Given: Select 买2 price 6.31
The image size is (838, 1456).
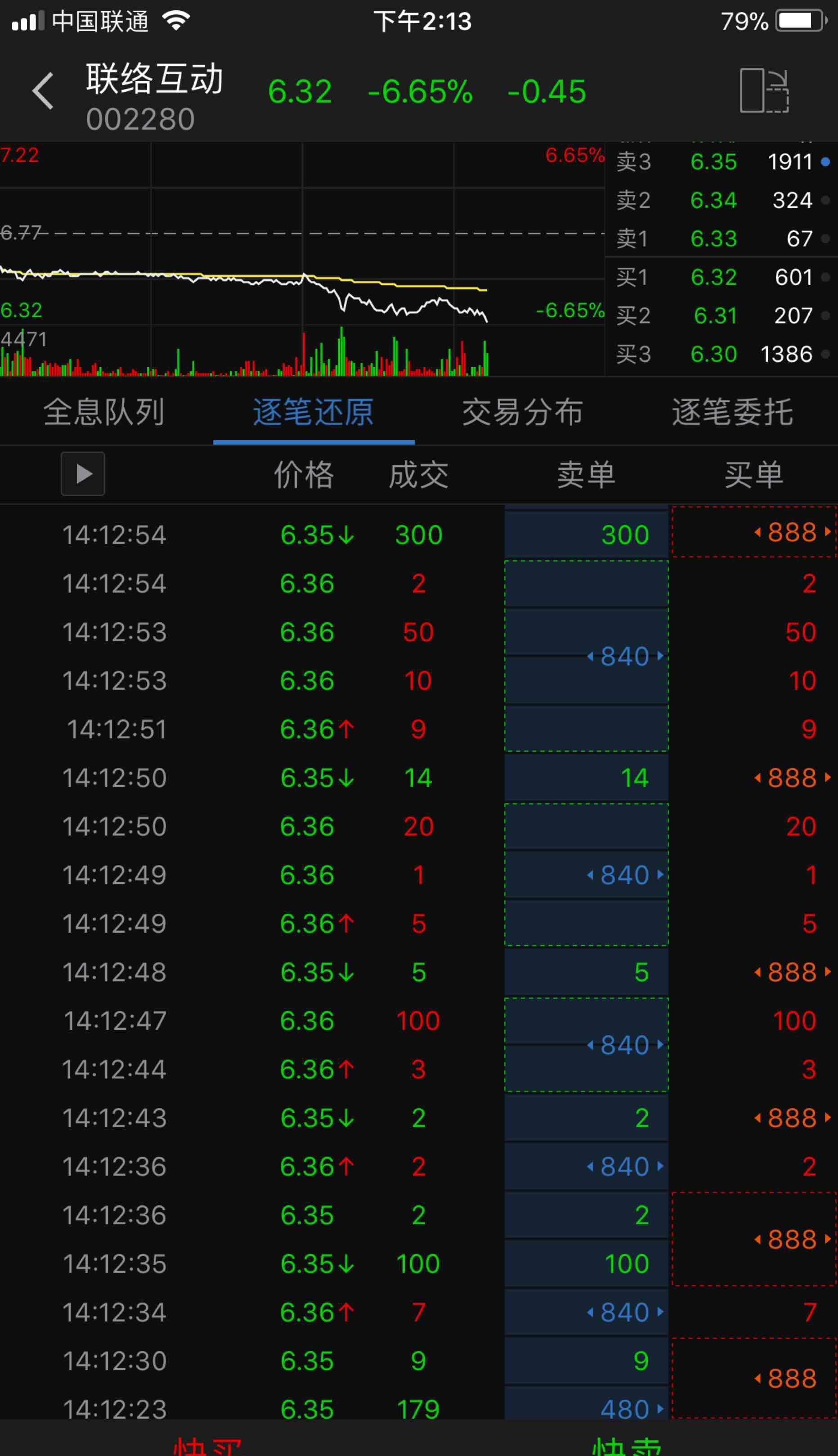Looking at the screenshot, I should pos(715,315).
